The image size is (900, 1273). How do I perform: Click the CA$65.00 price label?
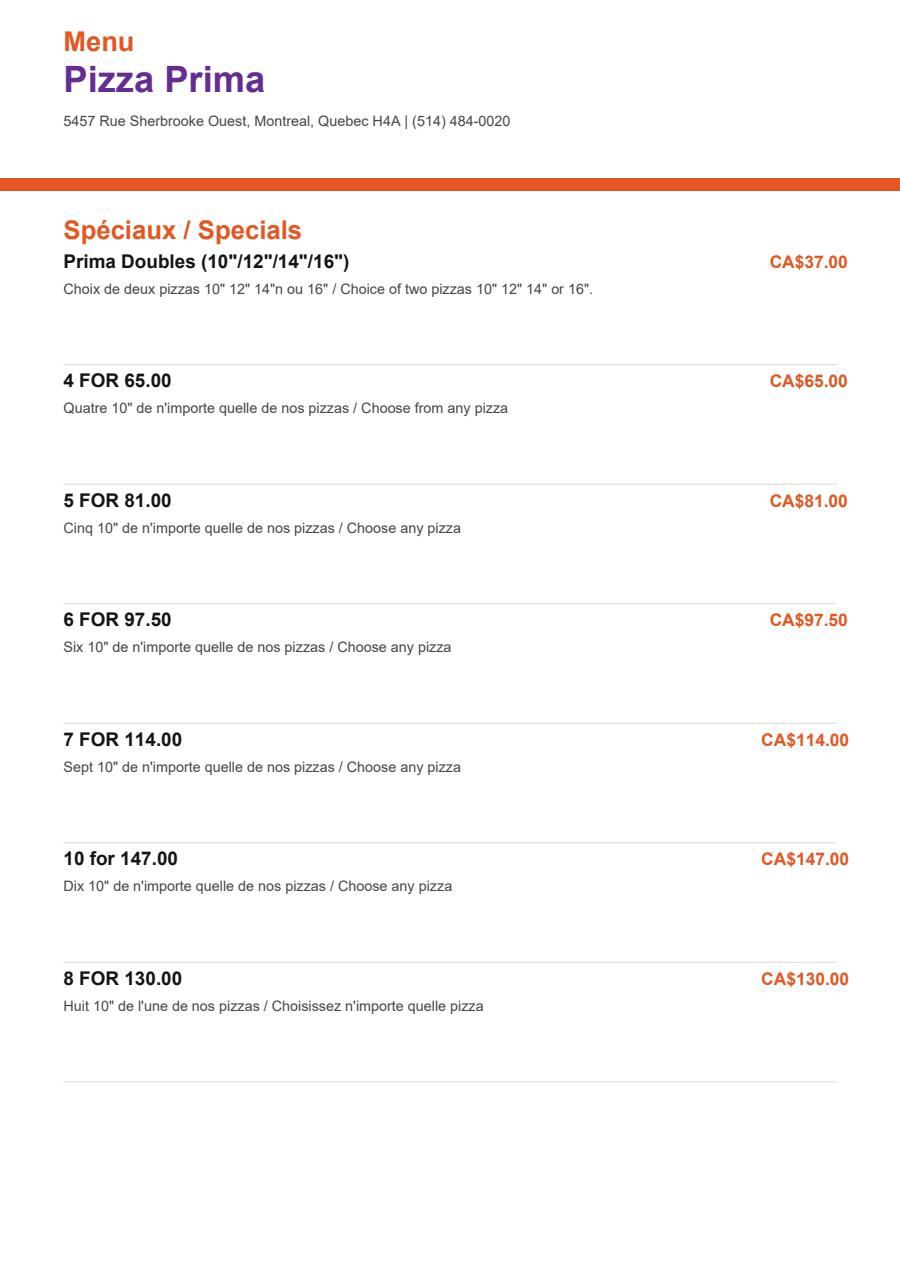tap(808, 381)
